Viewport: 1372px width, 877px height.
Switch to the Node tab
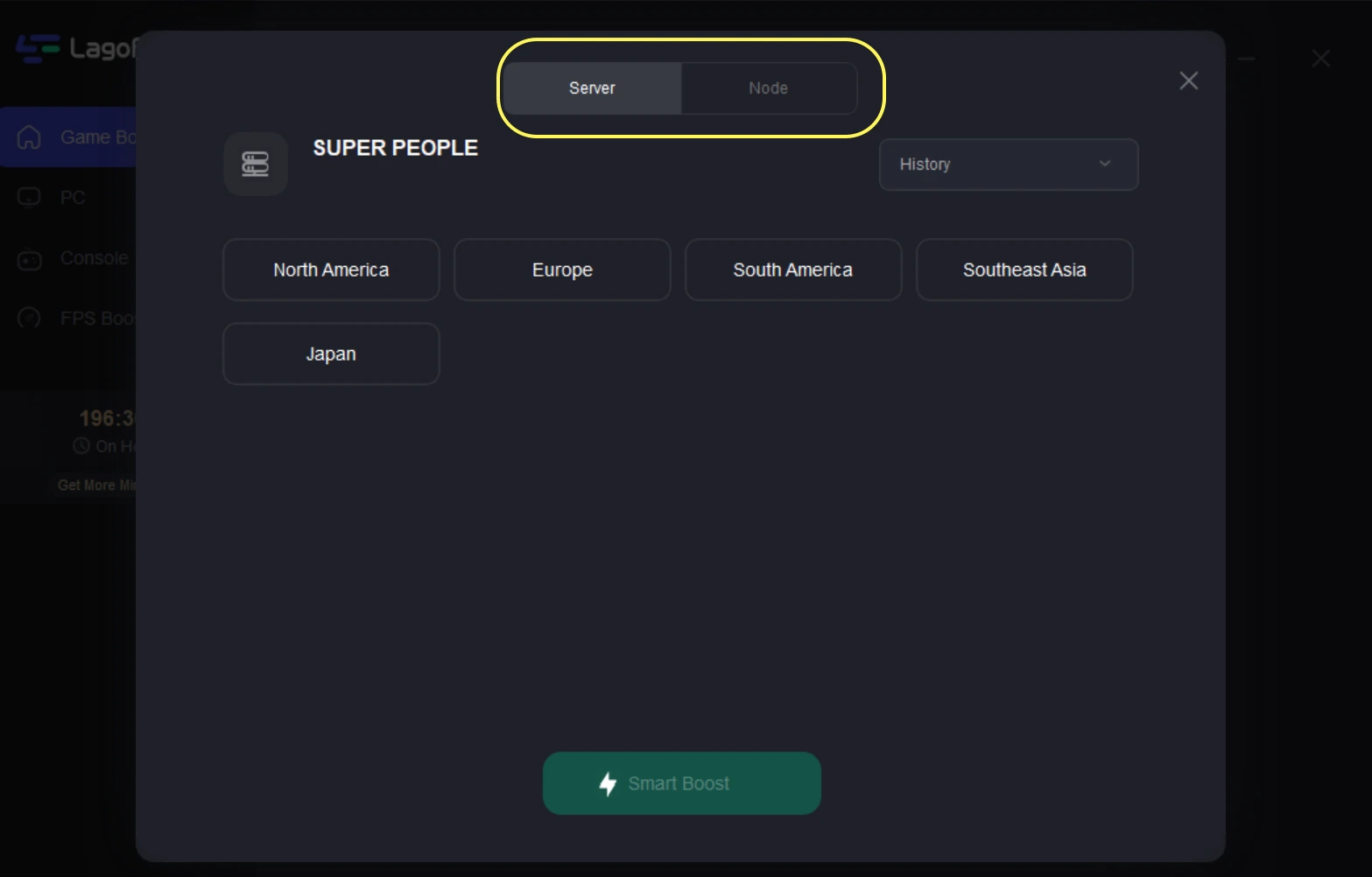(x=769, y=88)
